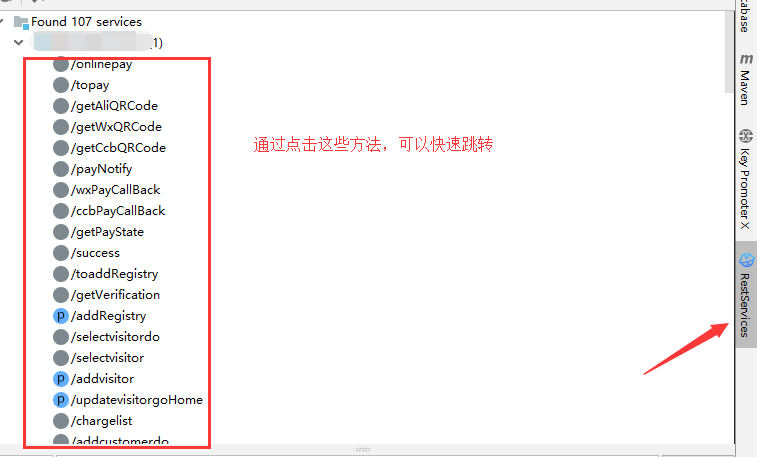Select the /payNotify service entry
This screenshot has width=757, height=457.
click(101, 169)
